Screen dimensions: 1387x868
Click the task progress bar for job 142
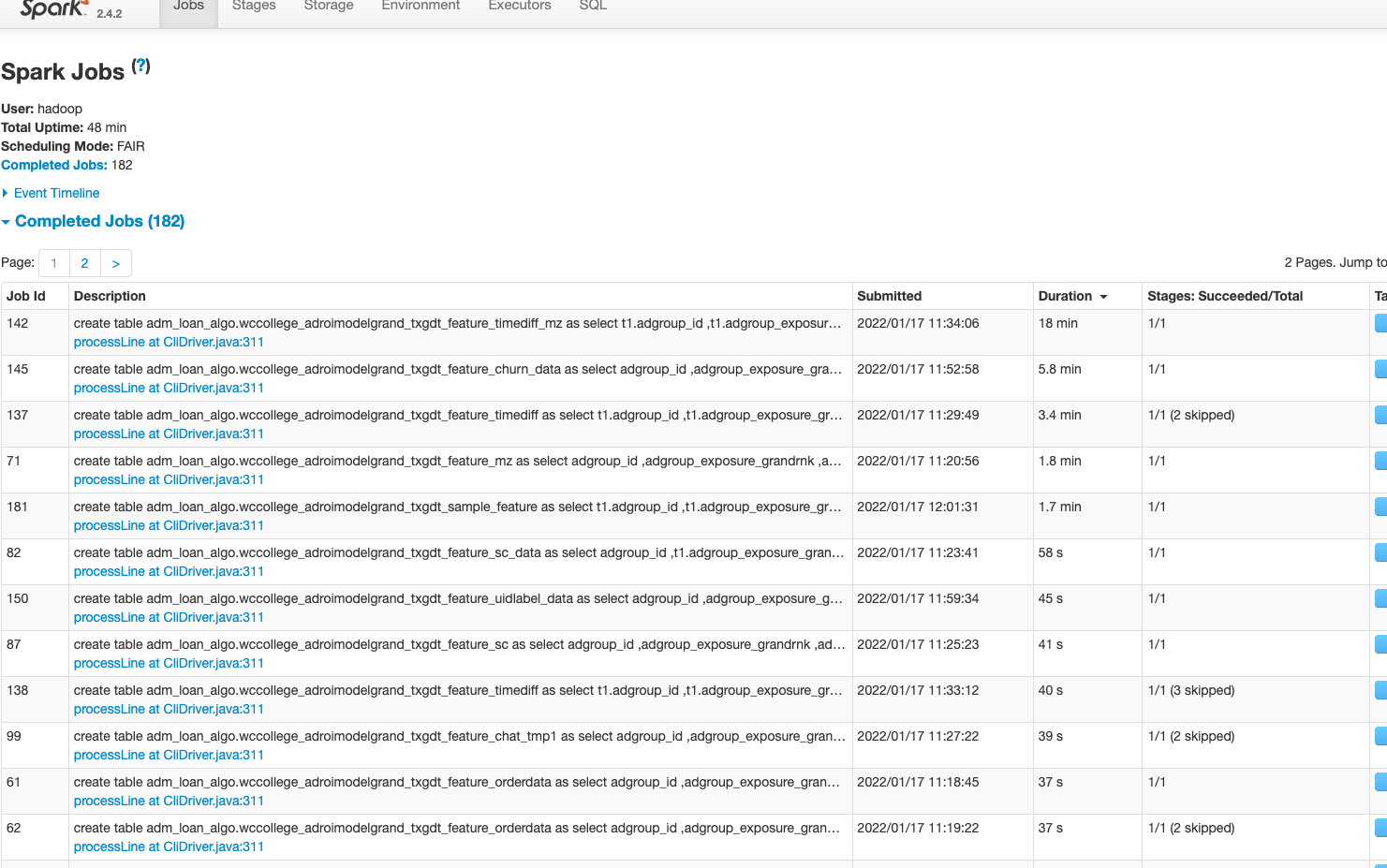(1380, 323)
